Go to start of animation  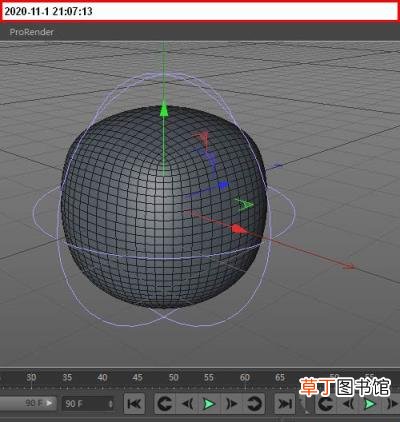point(134,404)
